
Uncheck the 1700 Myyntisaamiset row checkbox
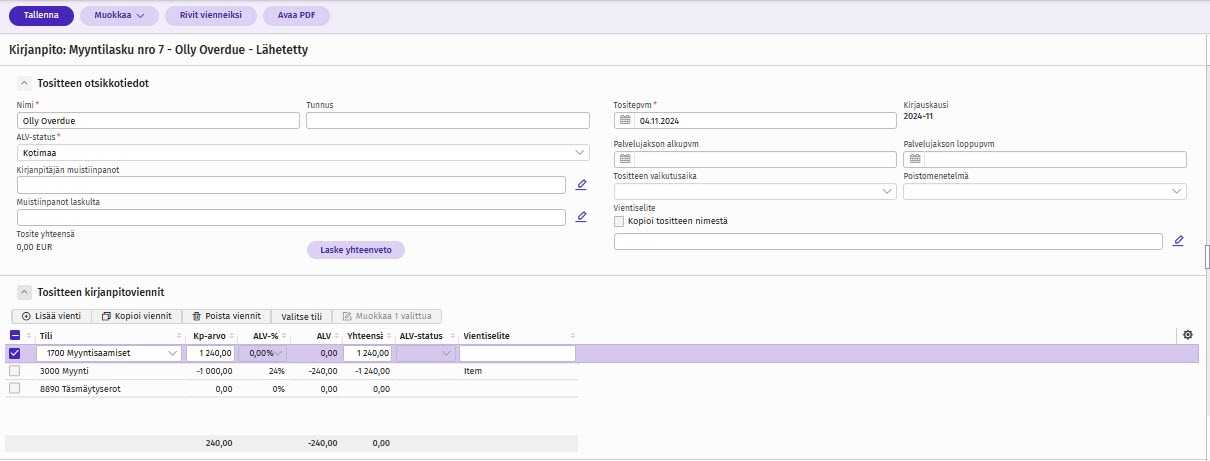[14, 353]
